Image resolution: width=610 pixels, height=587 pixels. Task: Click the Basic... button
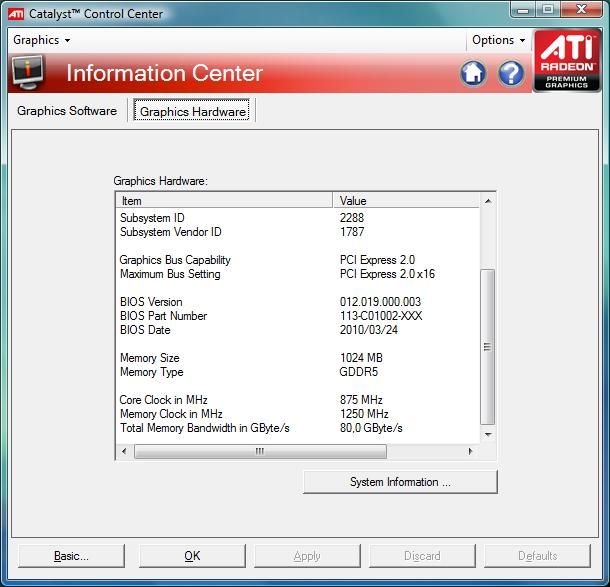click(x=71, y=556)
